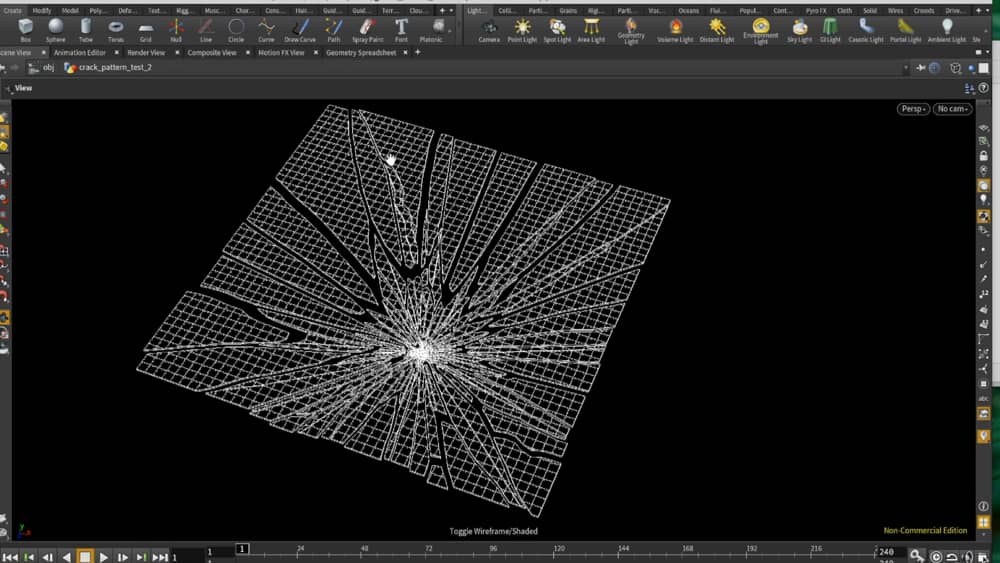Switch to the Animation Editor pane tab
1000x563 pixels.
(80, 52)
